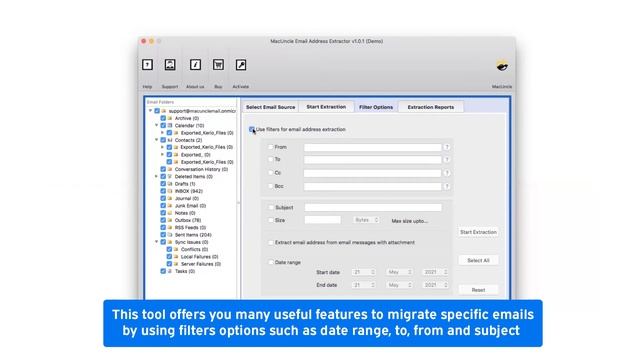Click the folder icon next to Outbox (78)
640x360 pixels.
(x=170, y=220)
